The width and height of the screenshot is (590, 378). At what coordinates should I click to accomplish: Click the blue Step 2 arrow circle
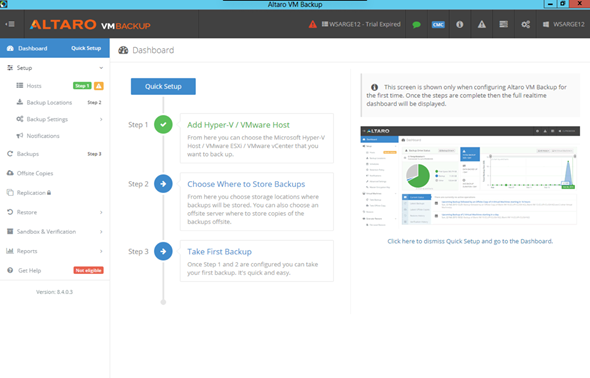click(x=163, y=184)
